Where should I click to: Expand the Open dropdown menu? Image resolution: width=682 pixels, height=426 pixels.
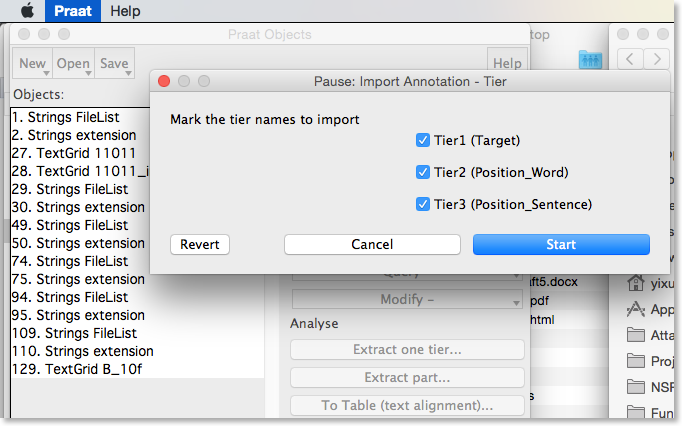pyautogui.click(x=74, y=64)
